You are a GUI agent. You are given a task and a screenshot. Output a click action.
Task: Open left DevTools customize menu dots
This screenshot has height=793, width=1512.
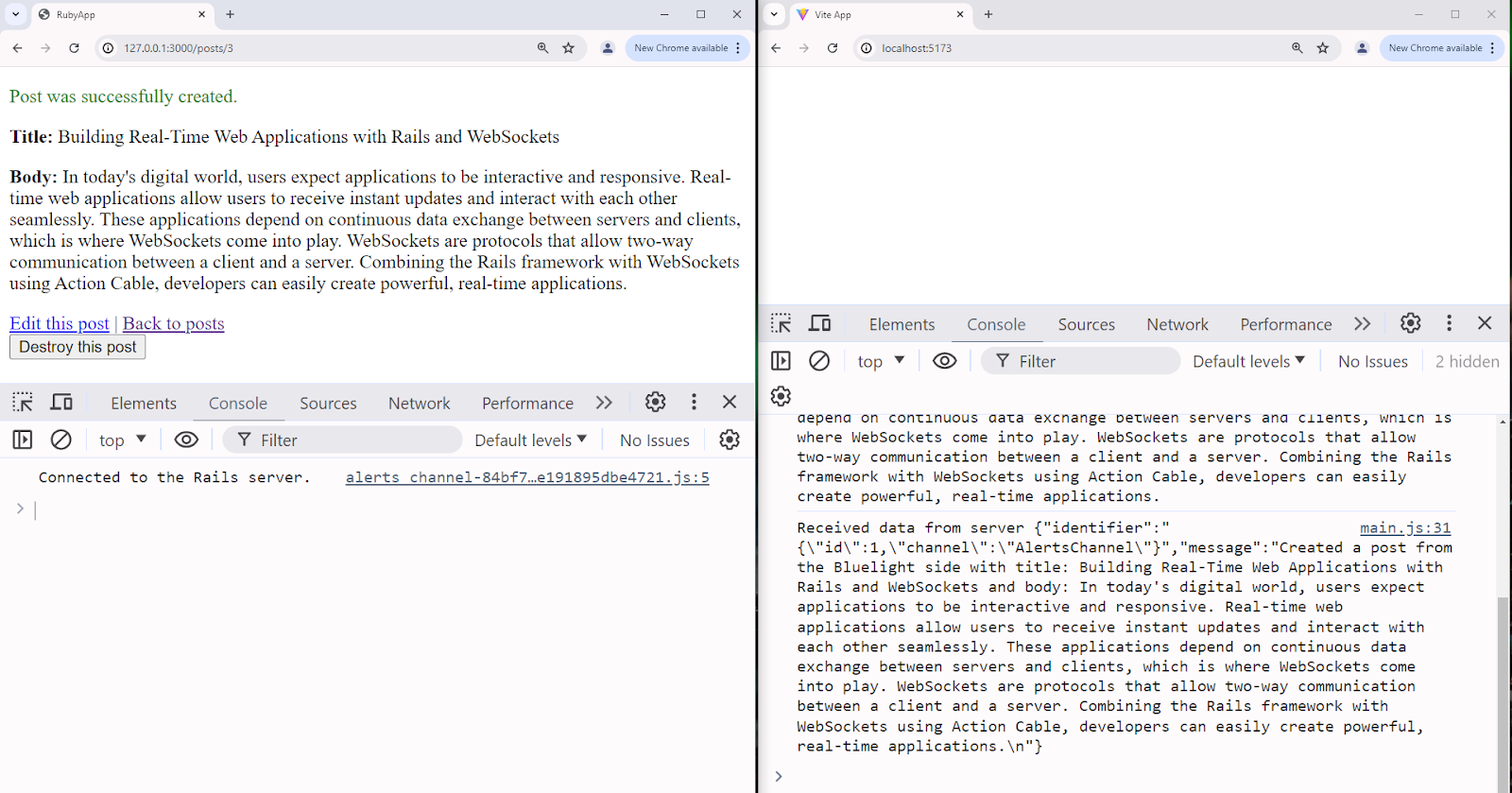pos(694,403)
